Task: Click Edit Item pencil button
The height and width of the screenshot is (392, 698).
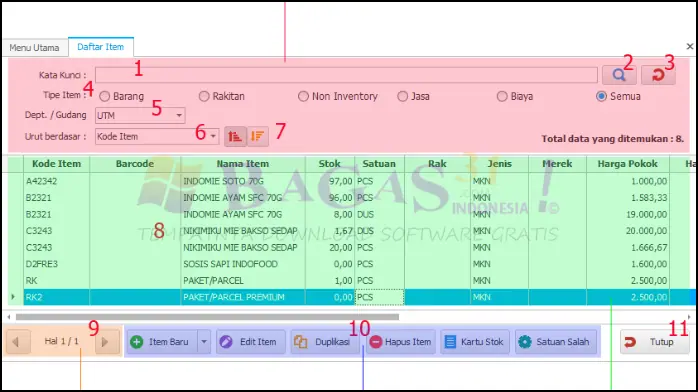Action: [251, 342]
